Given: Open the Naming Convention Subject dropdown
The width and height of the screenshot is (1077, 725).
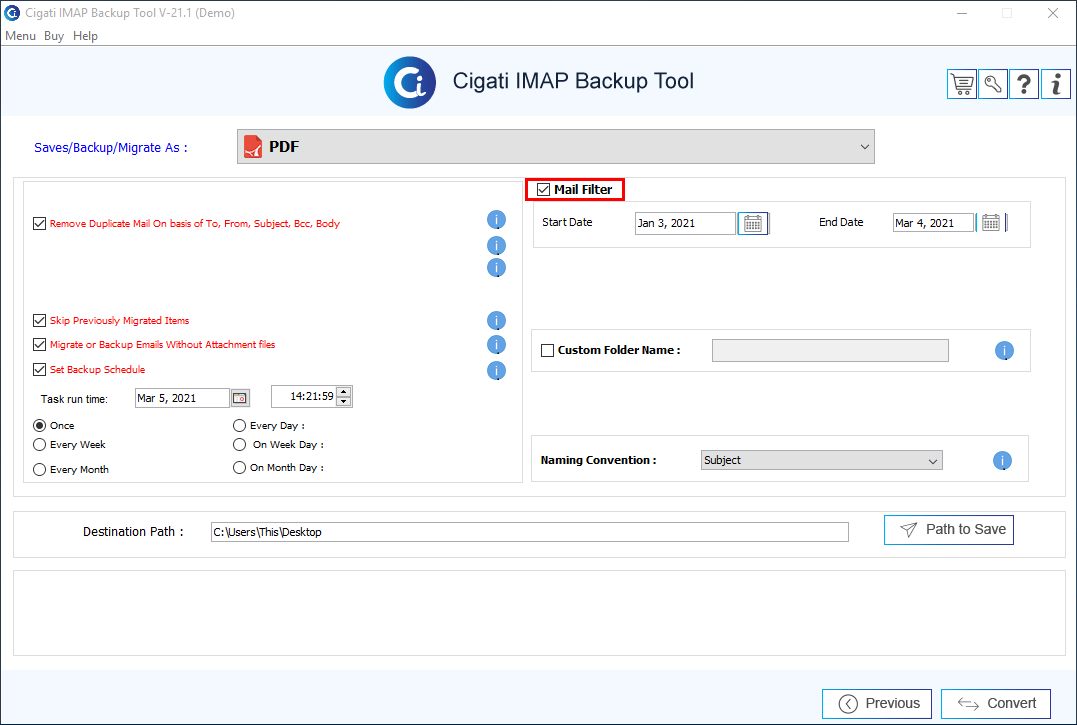Looking at the screenshot, I should [x=821, y=460].
